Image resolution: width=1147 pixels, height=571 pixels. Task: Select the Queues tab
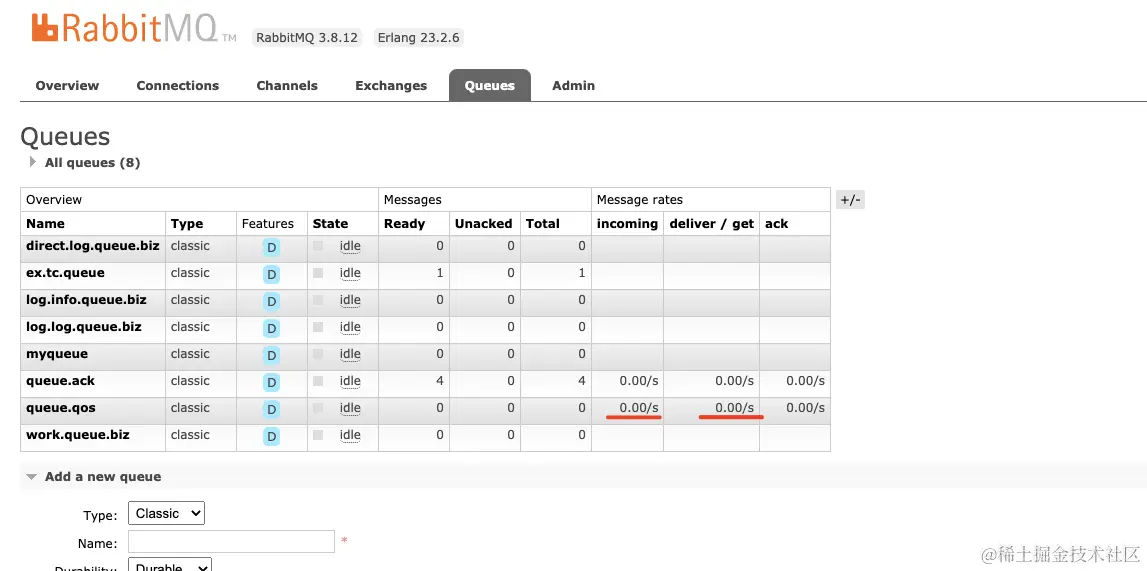pos(489,86)
